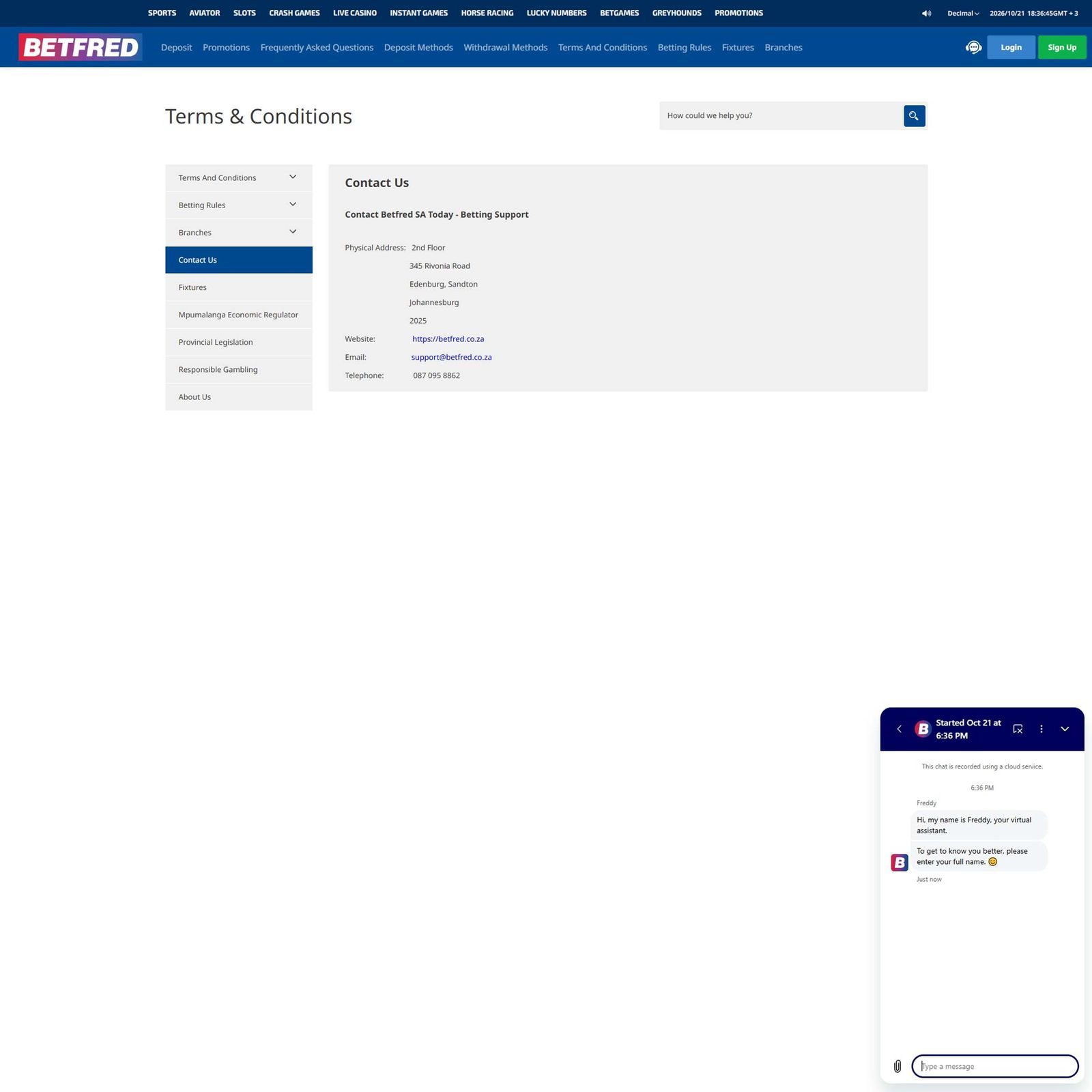Open the betfred.co.za website link
1092x1092 pixels.
(x=448, y=339)
